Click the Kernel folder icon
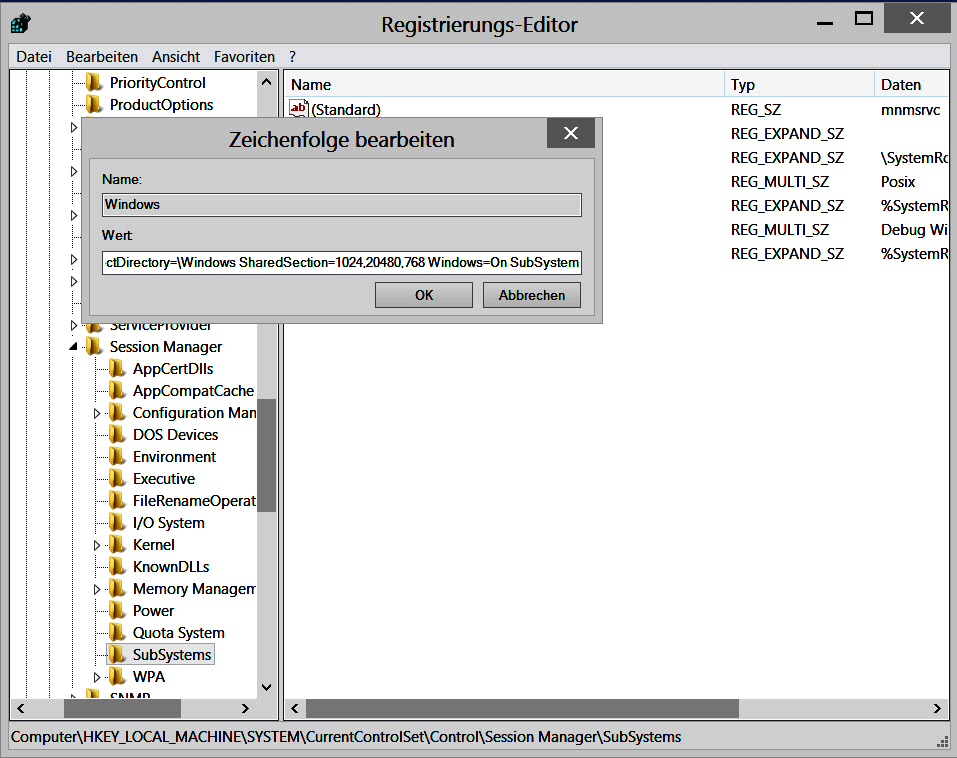The height and width of the screenshot is (758, 957). 117,544
